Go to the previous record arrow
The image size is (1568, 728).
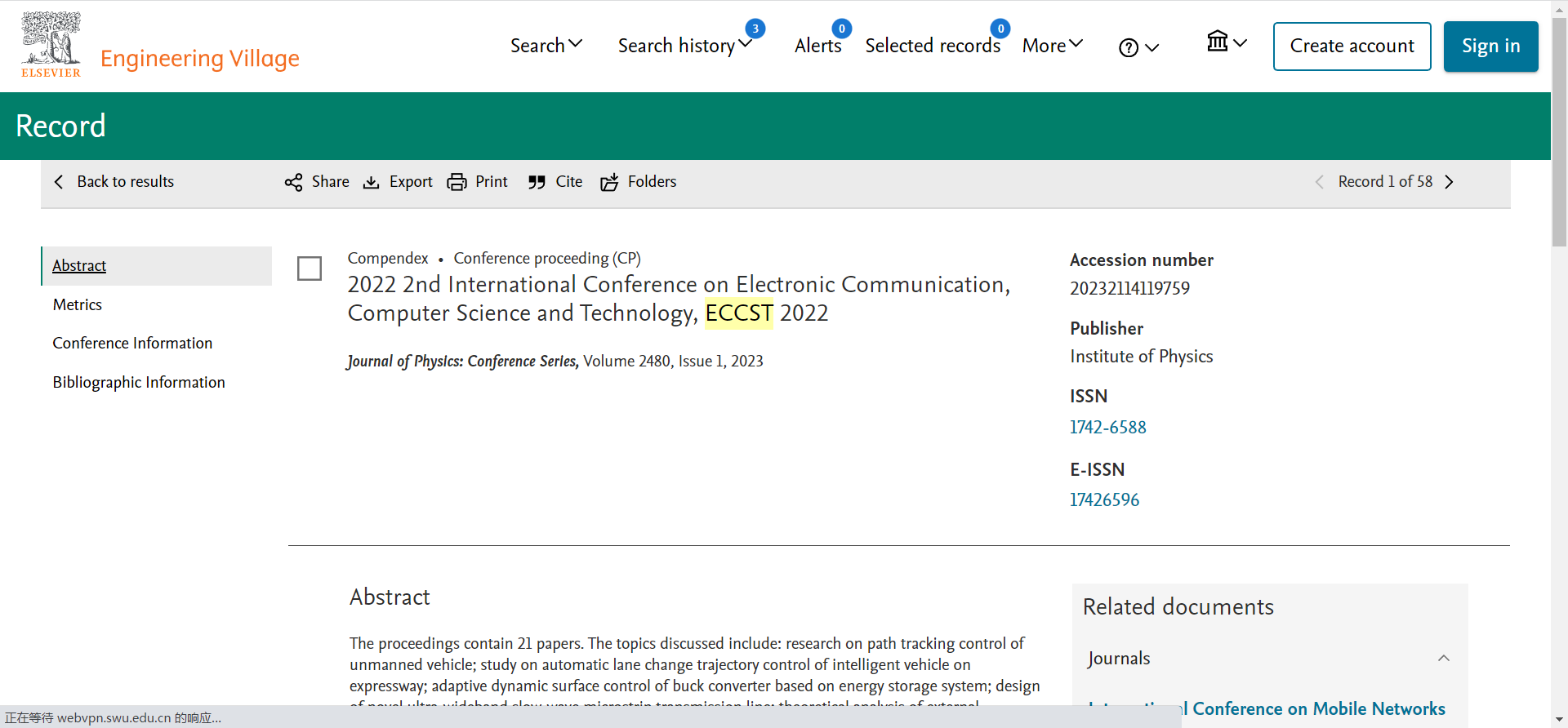[x=1319, y=182]
